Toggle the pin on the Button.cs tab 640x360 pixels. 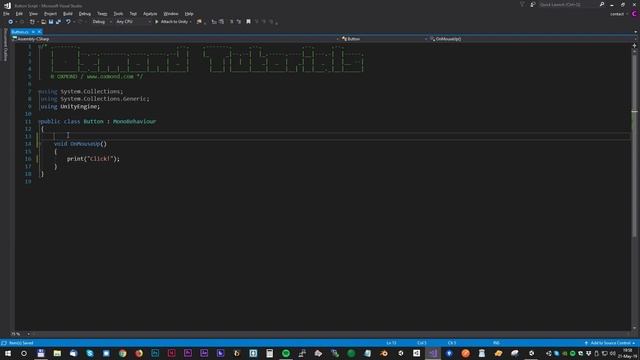(x=33, y=32)
